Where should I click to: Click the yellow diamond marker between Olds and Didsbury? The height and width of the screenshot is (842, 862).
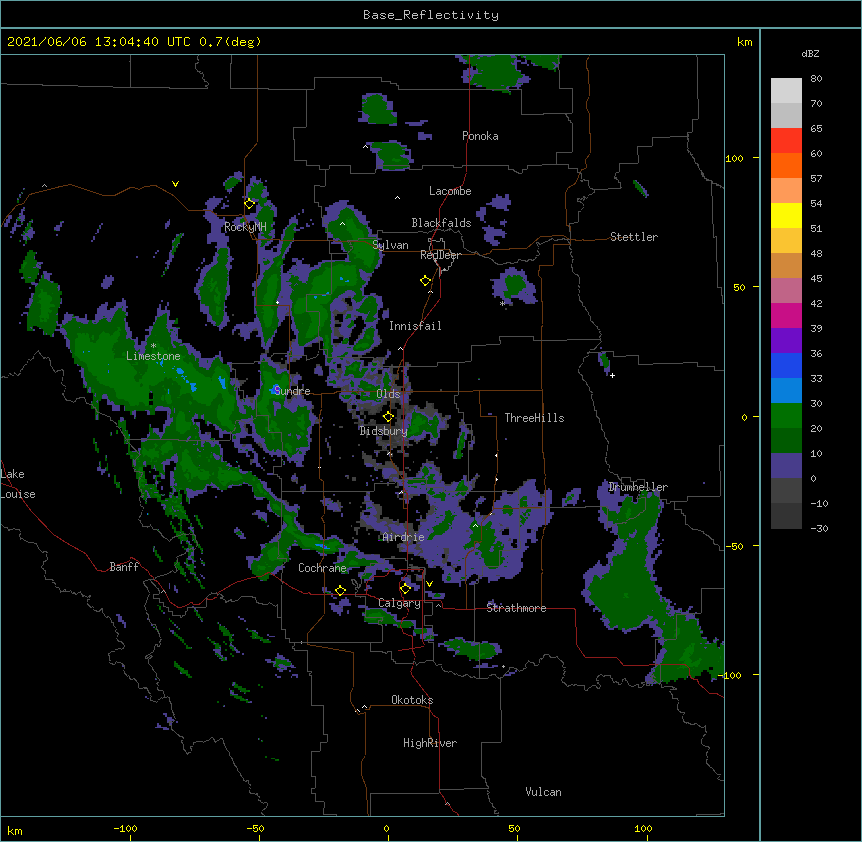[x=388, y=417]
